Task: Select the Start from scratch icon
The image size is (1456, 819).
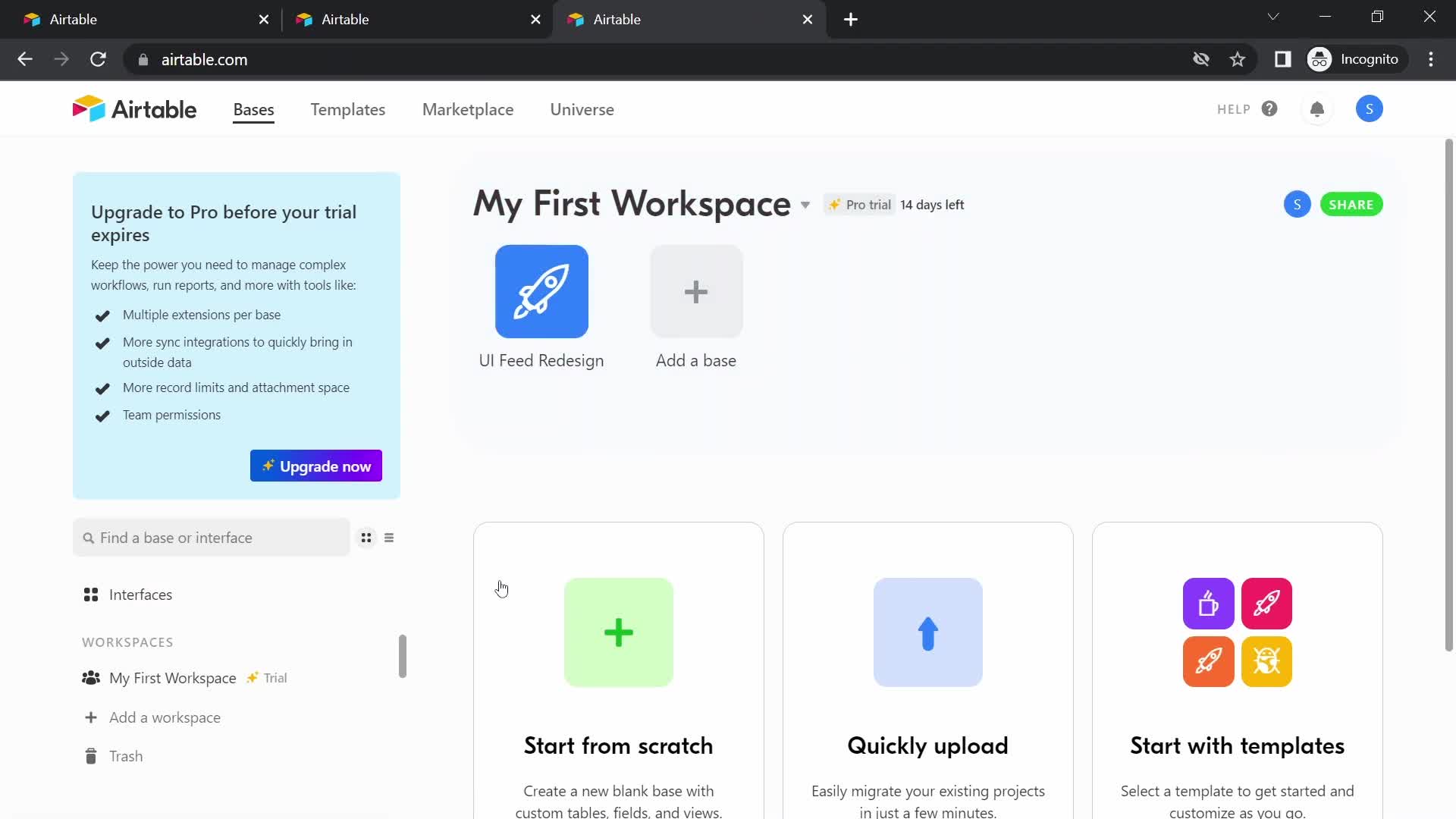Action: coord(619,632)
